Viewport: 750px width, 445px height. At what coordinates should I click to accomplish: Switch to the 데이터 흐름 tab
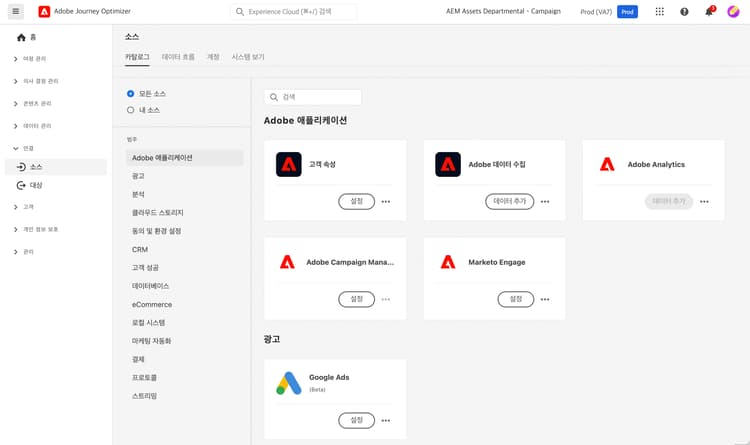178,57
